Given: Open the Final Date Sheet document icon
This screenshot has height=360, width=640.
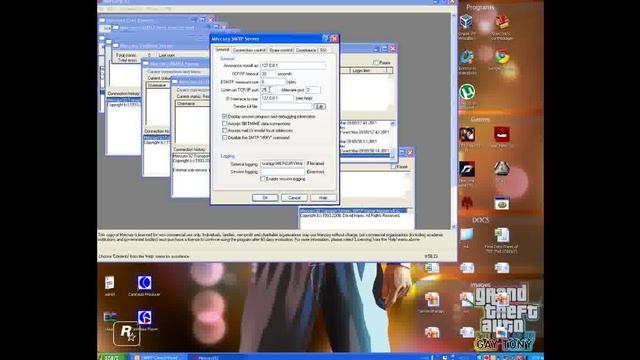Looking at the screenshot, I should (x=502, y=235).
